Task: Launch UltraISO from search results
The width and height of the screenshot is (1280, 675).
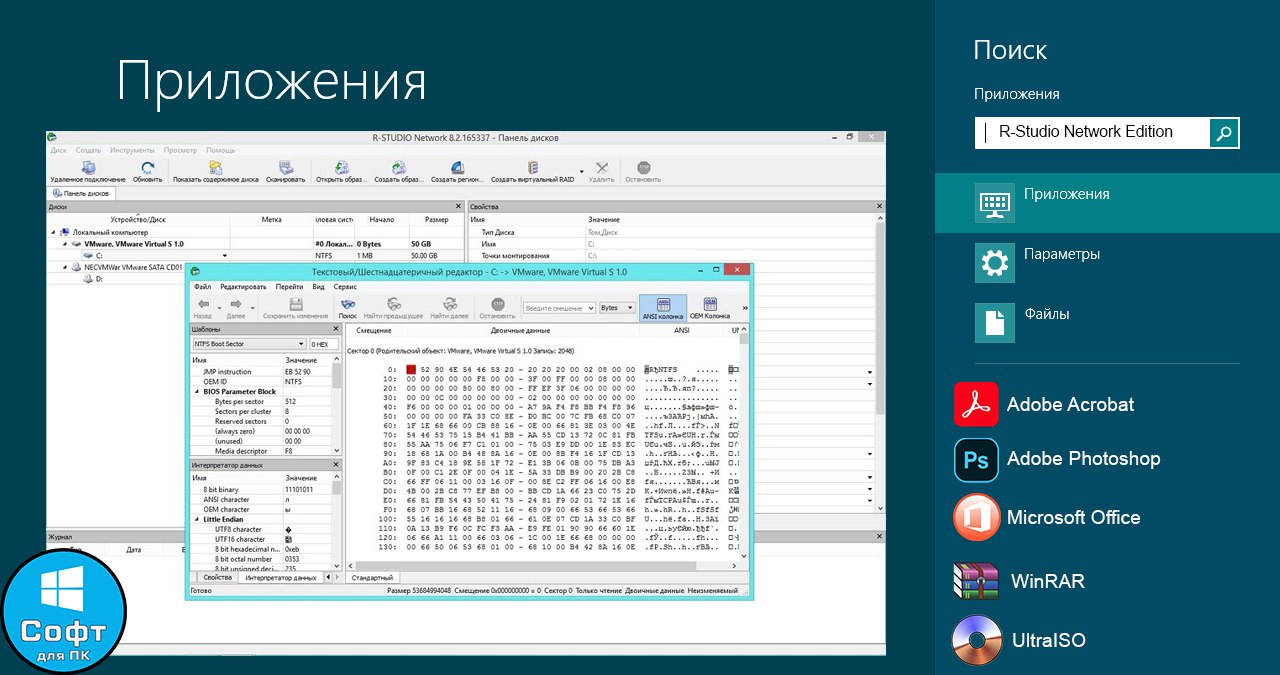Action: coord(1020,640)
